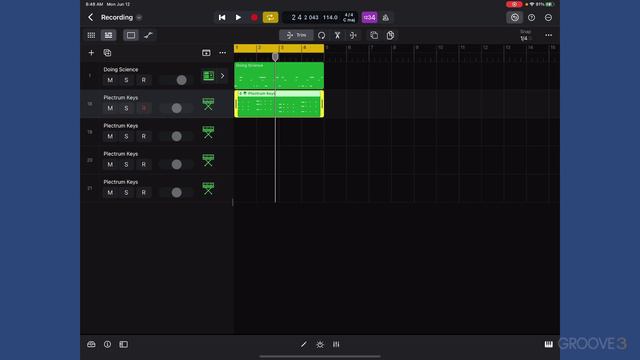Image resolution: width=640 pixels, height=360 pixels.
Task: Duplicate the track with the duplicate icon
Action: pos(107,53)
